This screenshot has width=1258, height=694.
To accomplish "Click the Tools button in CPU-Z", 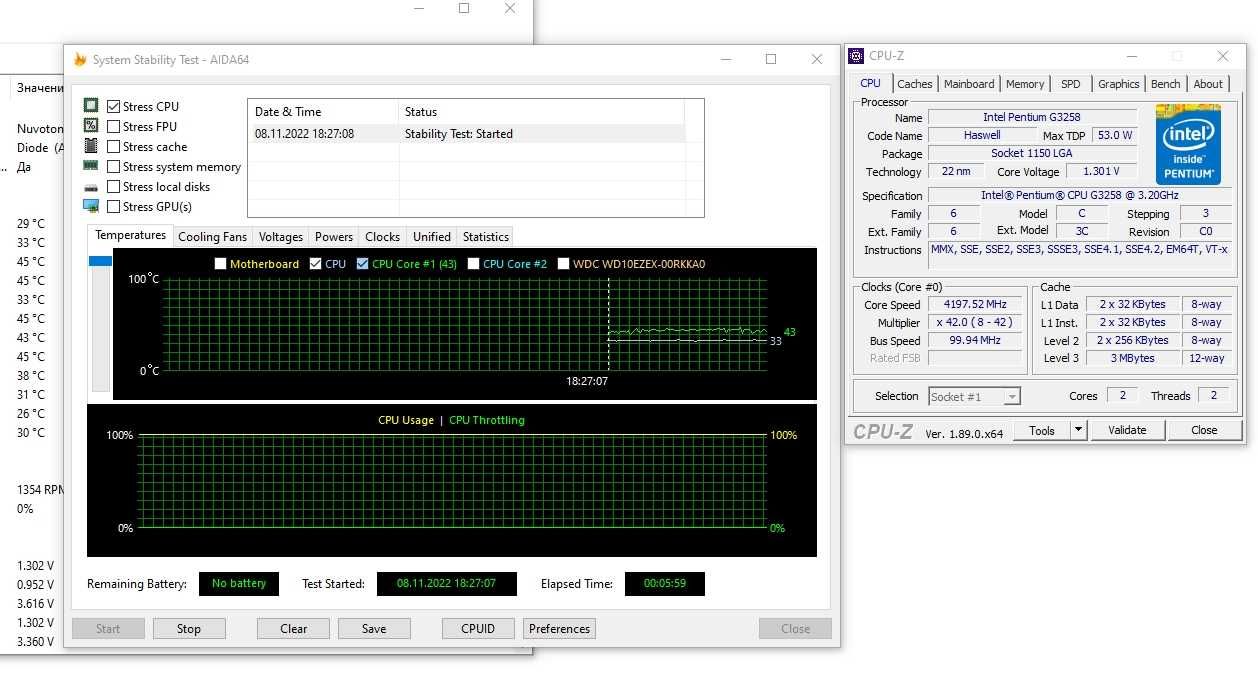I will (1042, 430).
